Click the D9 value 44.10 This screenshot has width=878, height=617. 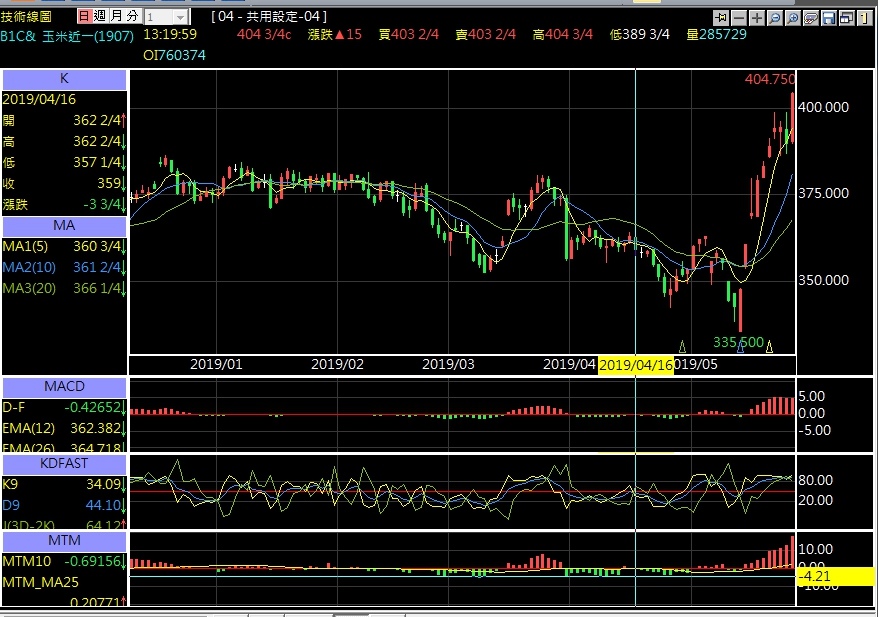[104, 506]
